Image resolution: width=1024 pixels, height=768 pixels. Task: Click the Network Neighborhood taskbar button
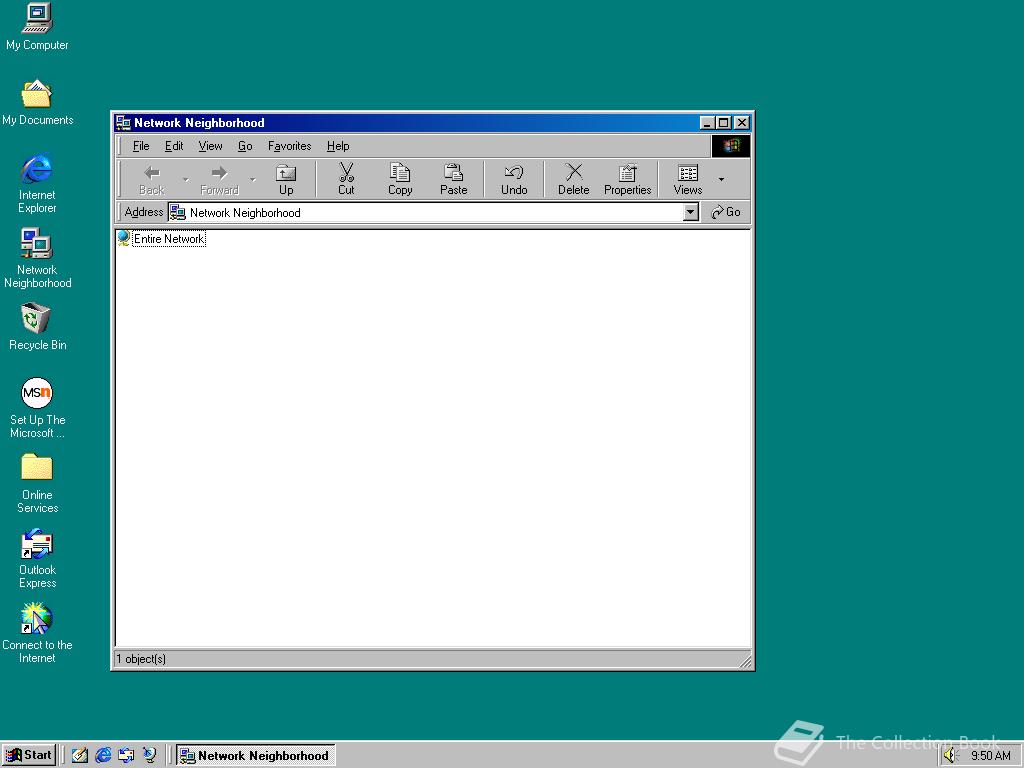pyautogui.click(x=256, y=756)
